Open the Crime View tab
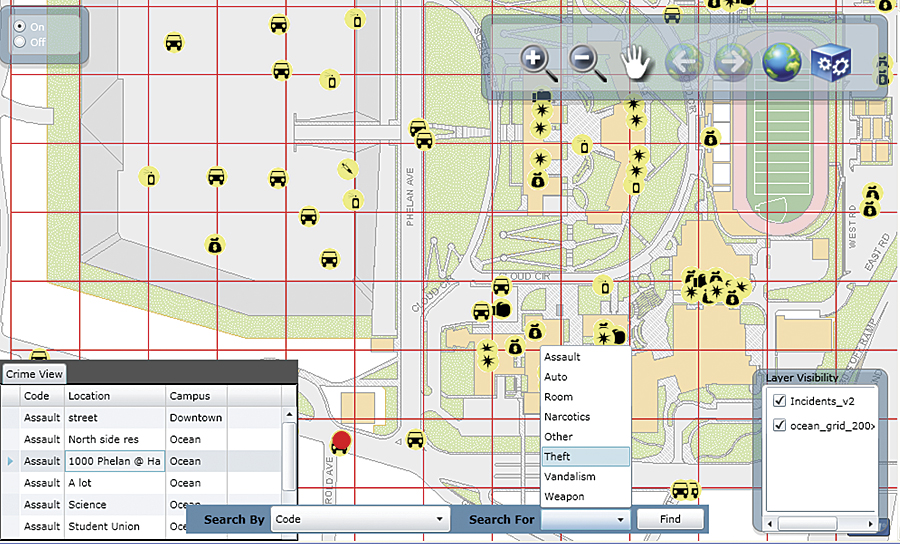900x544 pixels. coord(34,374)
